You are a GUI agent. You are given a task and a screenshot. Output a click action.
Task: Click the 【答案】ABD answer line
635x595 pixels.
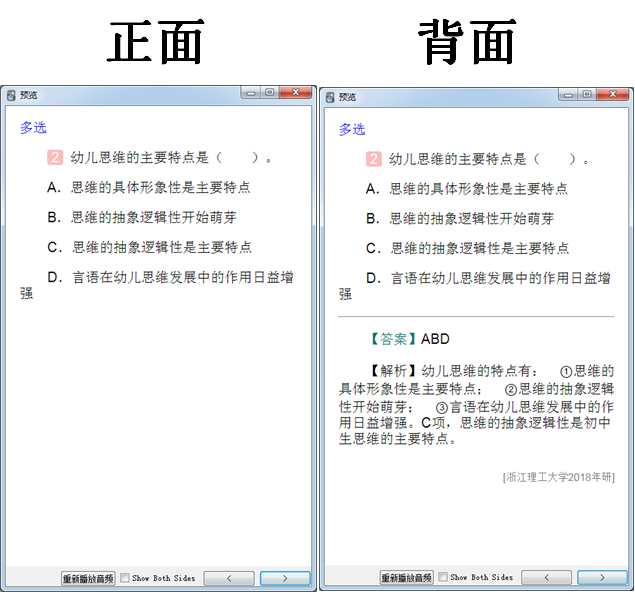[x=410, y=339]
